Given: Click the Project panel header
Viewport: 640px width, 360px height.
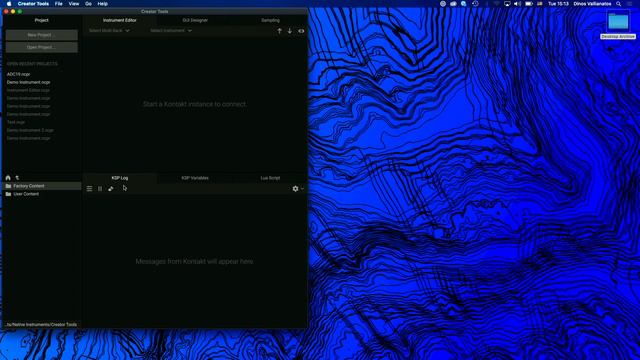Looking at the screenshot, I should click(41, 20).
